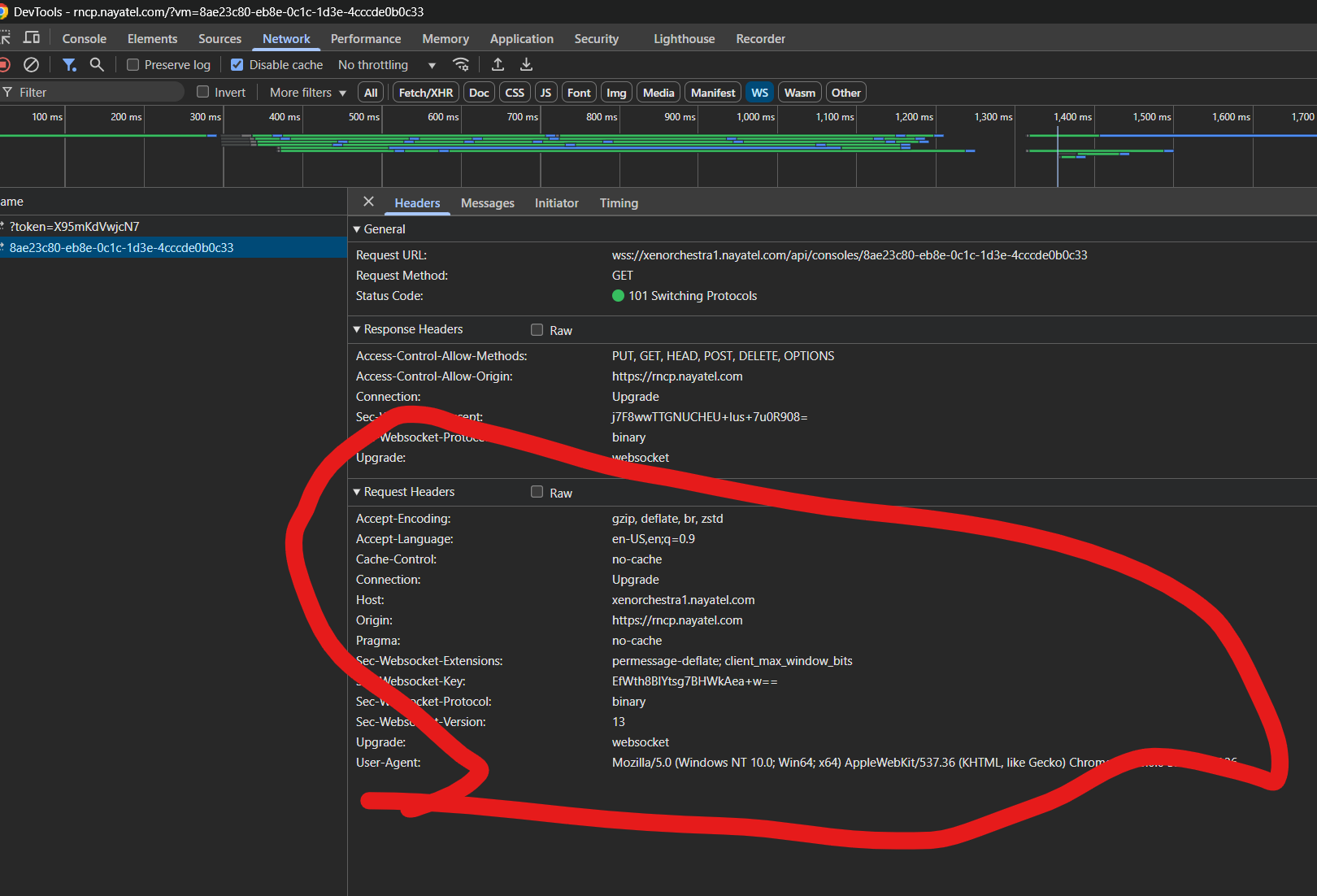Open the Memory tab
The width and height of the screenshot is (1317, 896).
coord(446,39)
